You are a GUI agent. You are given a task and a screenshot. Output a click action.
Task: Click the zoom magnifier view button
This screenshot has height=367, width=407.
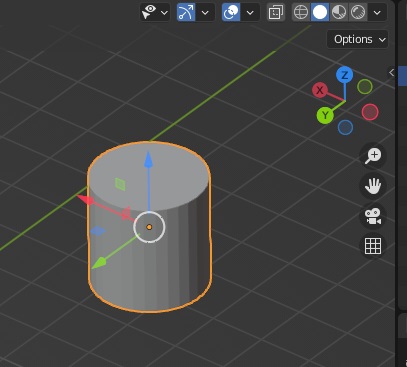[373, 156]
